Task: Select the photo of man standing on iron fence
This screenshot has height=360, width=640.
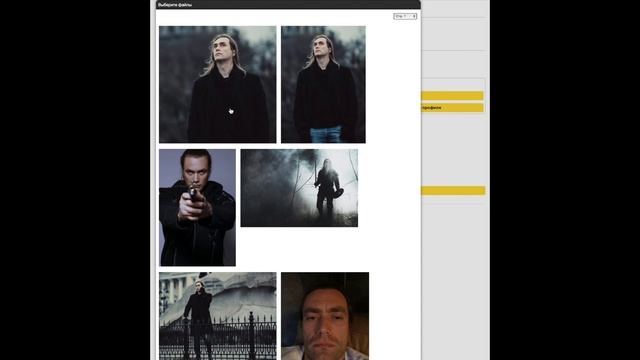Action: click(218, 316)
